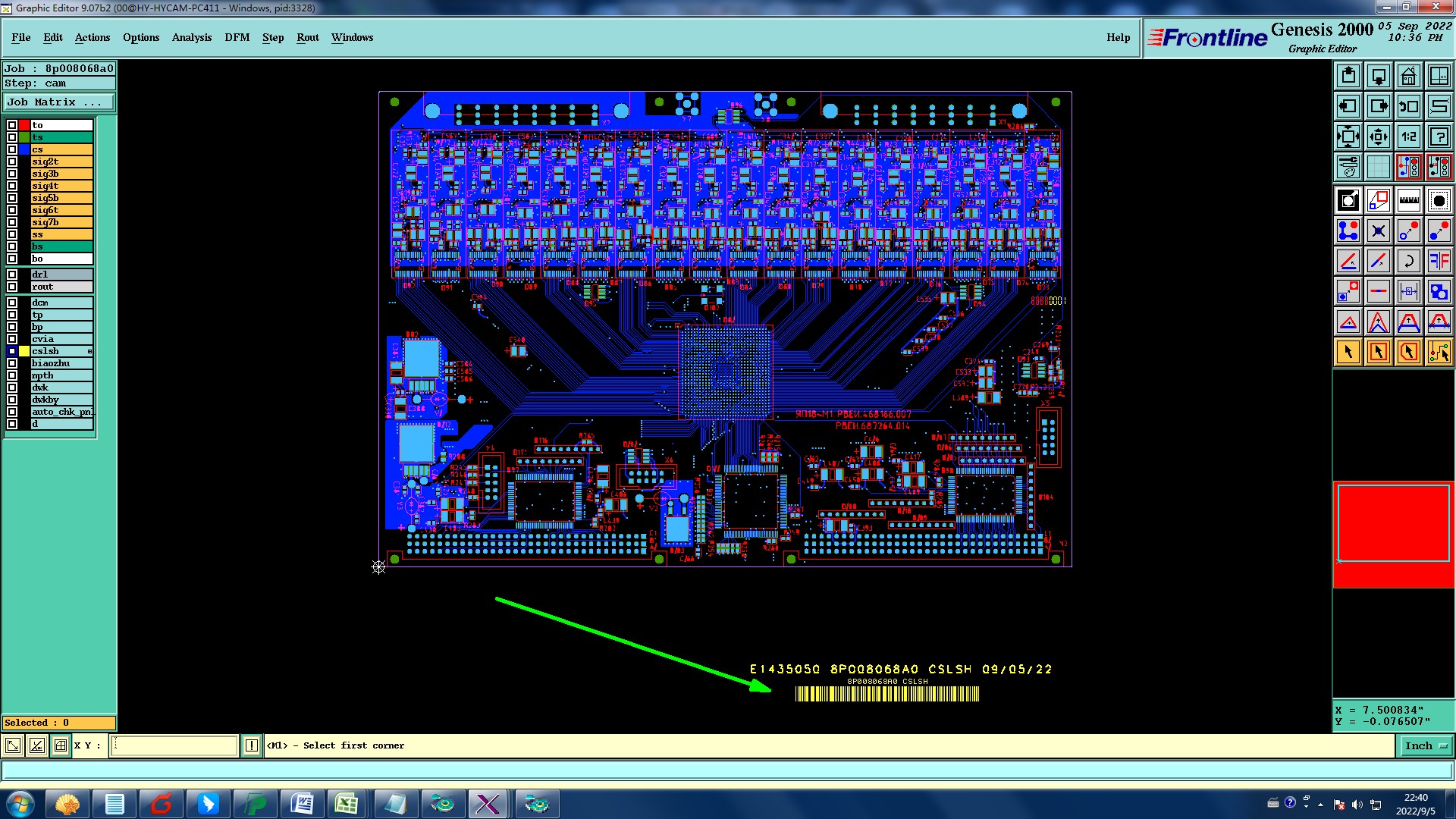The width and height of the screenshot is (1456, 819).
Task: Toggle the sig4t layer checkbox
Action: 12,186
